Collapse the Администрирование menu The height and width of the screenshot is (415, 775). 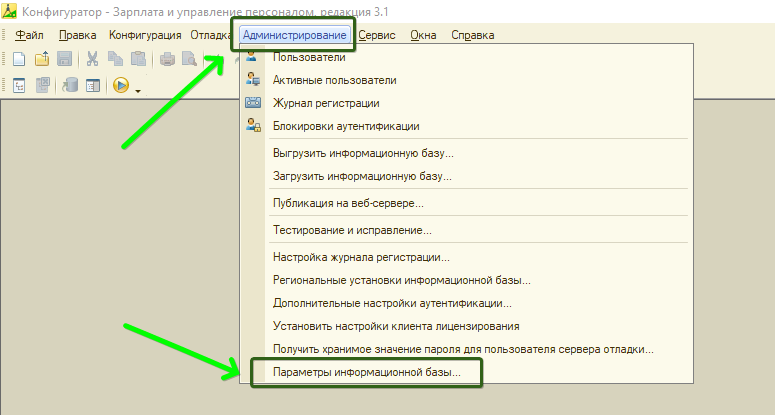tap(295, 35)
